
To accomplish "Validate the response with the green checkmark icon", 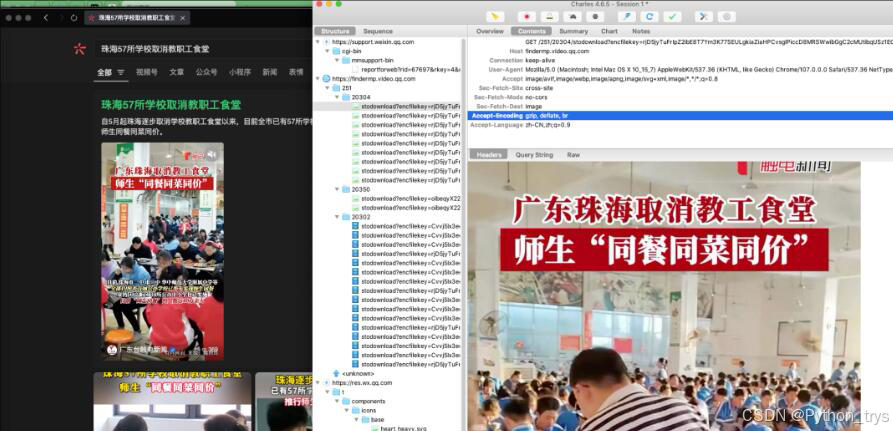I will tap(673, 17).
